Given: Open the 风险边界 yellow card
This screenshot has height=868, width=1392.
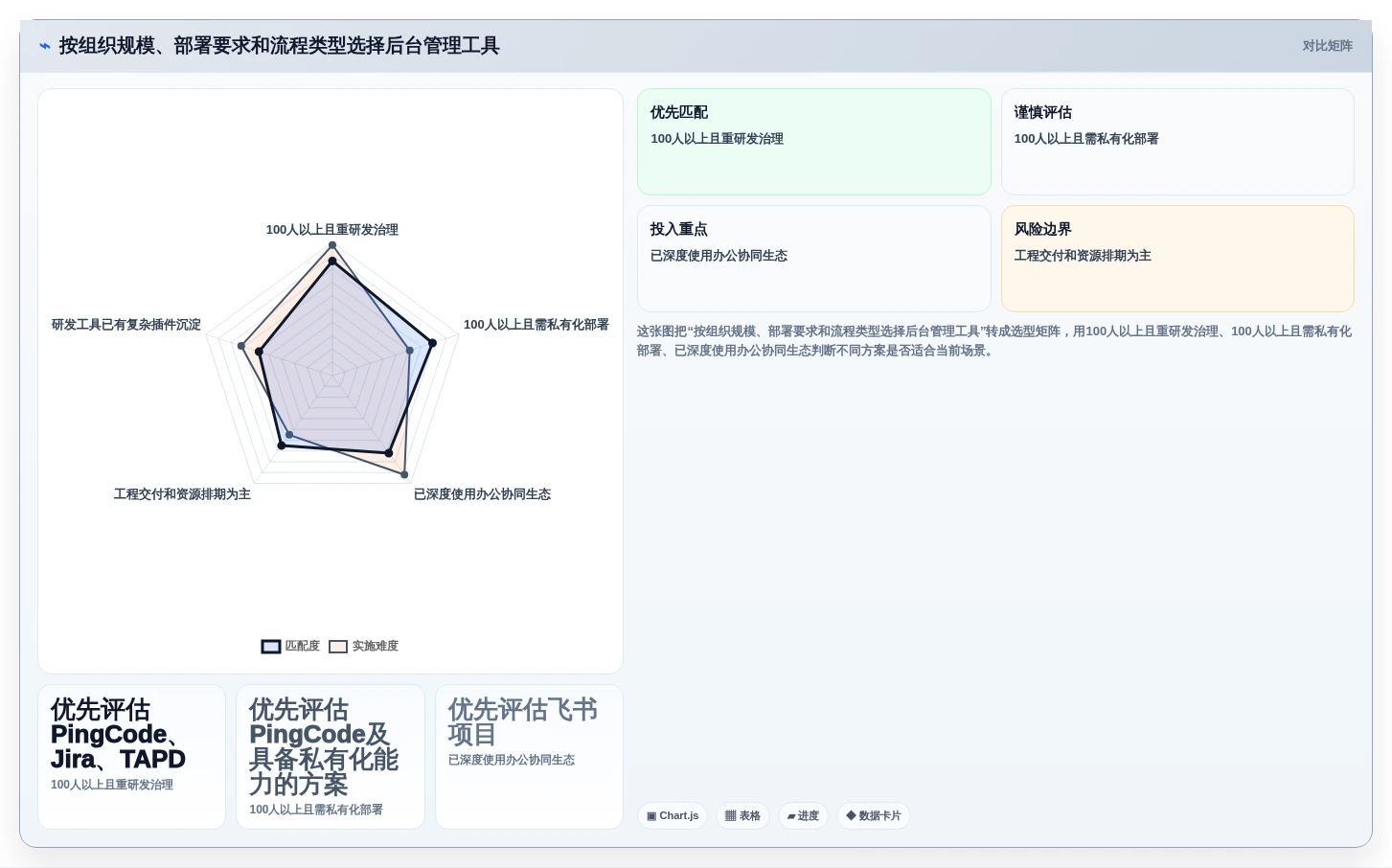Looking at the screenshot, I should click(1177, 259).
